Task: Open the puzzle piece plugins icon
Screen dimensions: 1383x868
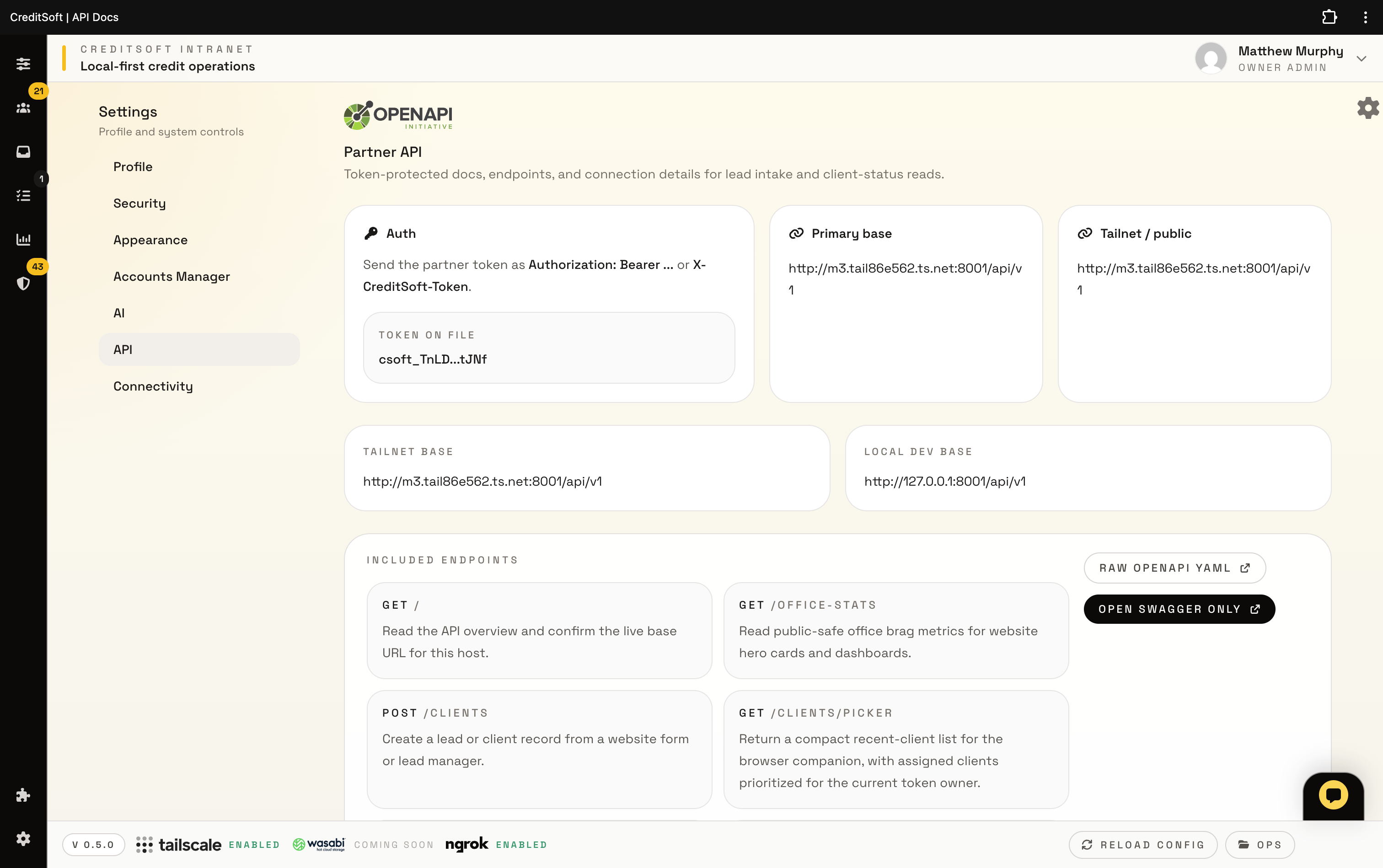Action: pos(23,795)
